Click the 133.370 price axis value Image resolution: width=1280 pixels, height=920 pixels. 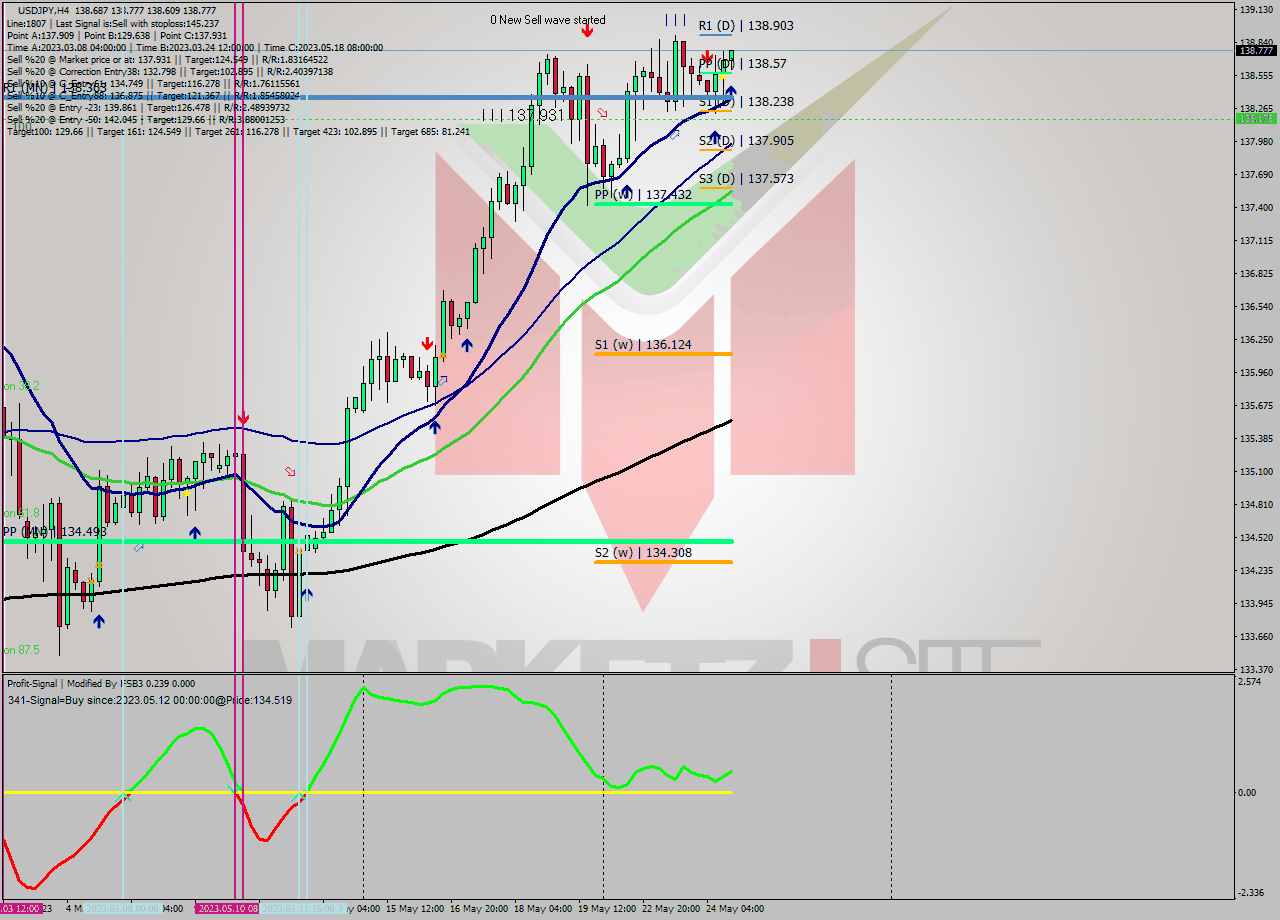point(1255,670)
